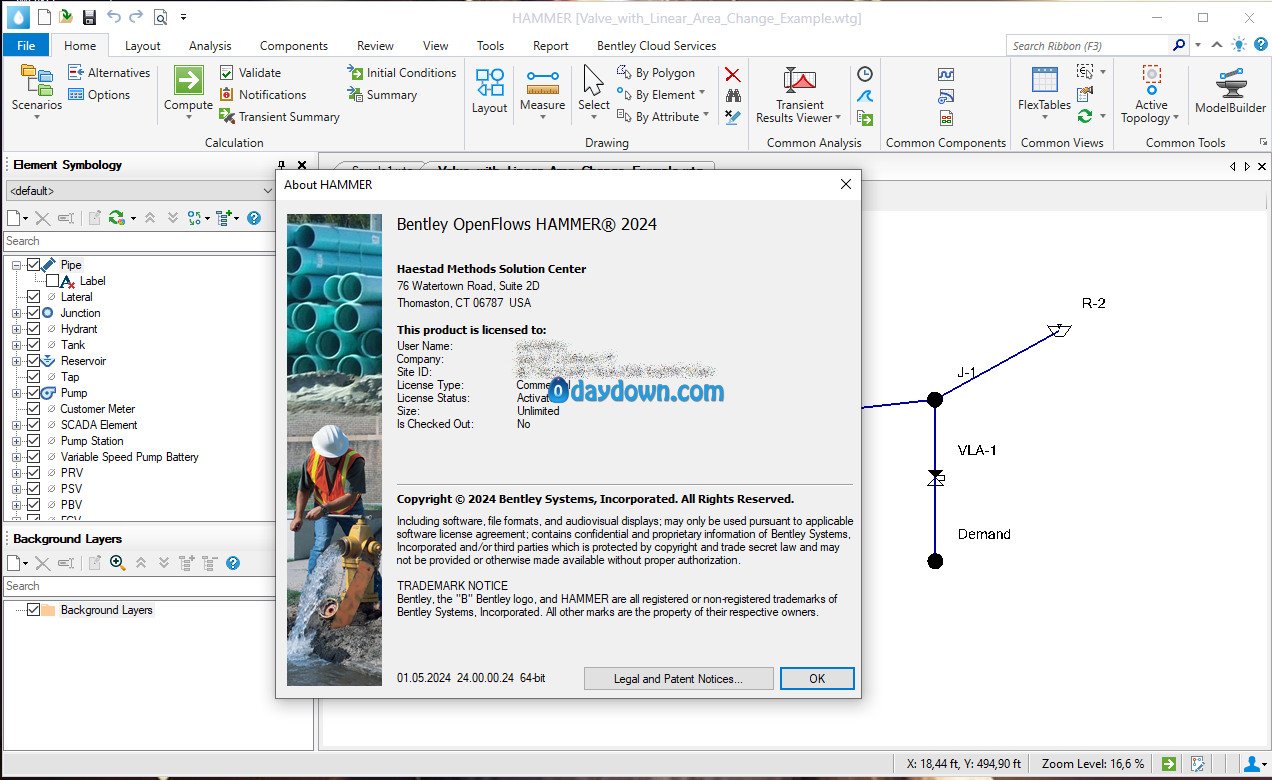Launch ModelBuilder
The image size is (1272, 780).
pyautogui.click(x=1230, y=90)
